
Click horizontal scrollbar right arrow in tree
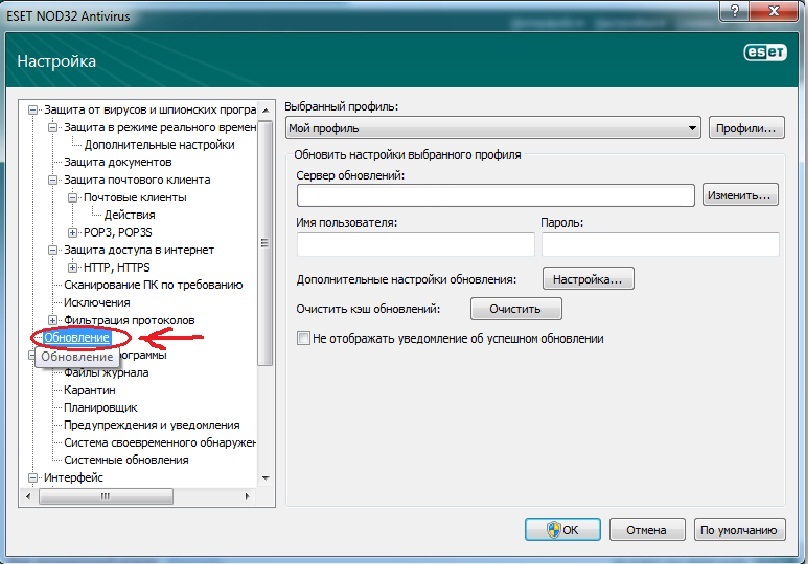point(247,496)
